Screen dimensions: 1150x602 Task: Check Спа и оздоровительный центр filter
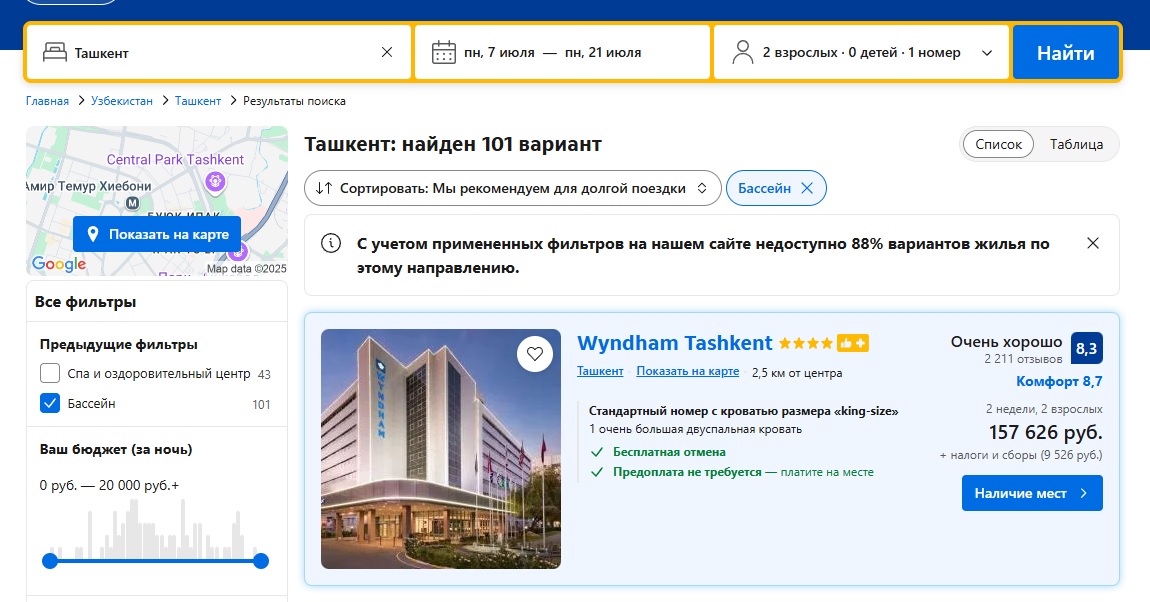click(50, 373)
